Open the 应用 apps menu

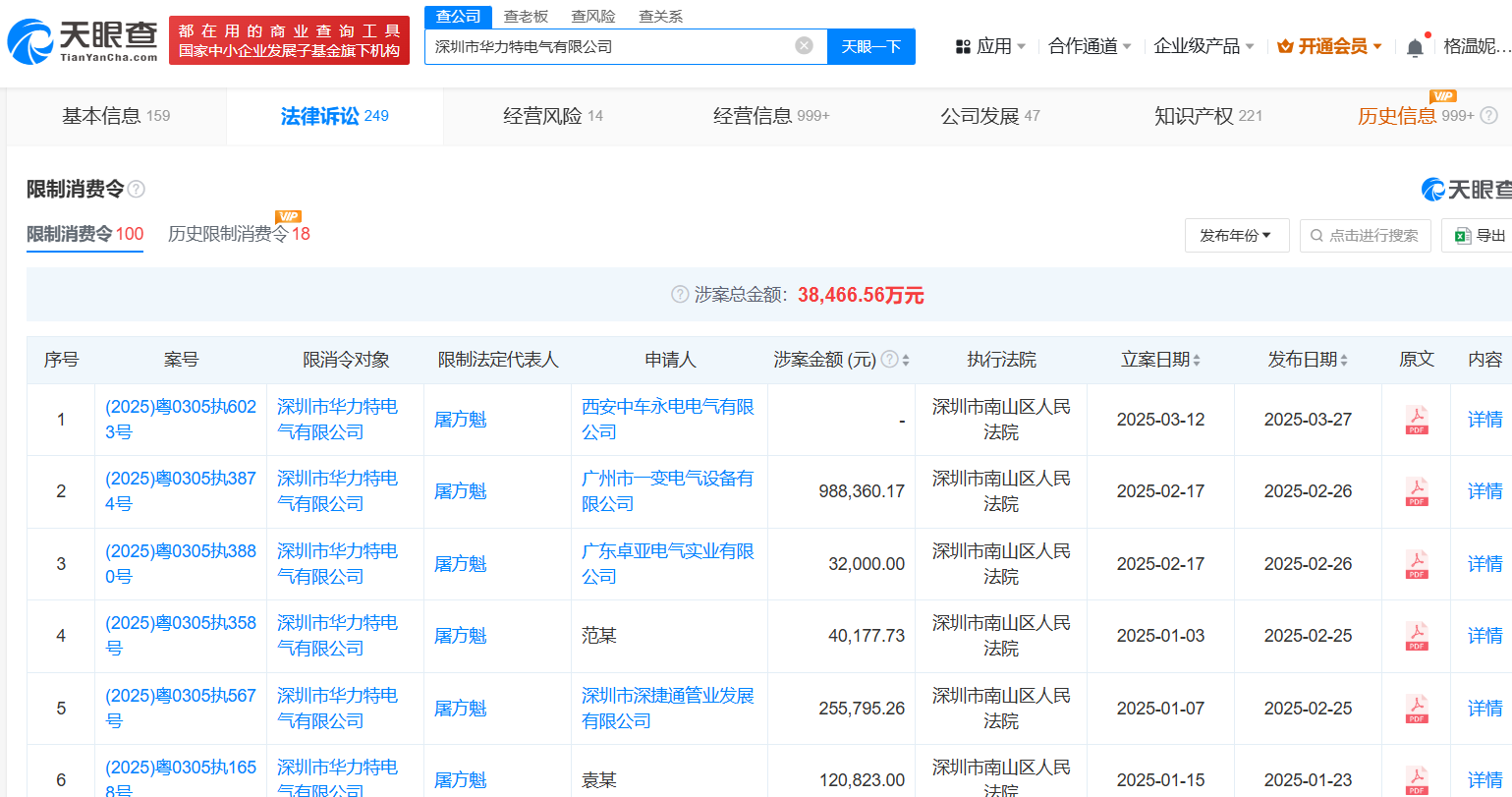990,46
